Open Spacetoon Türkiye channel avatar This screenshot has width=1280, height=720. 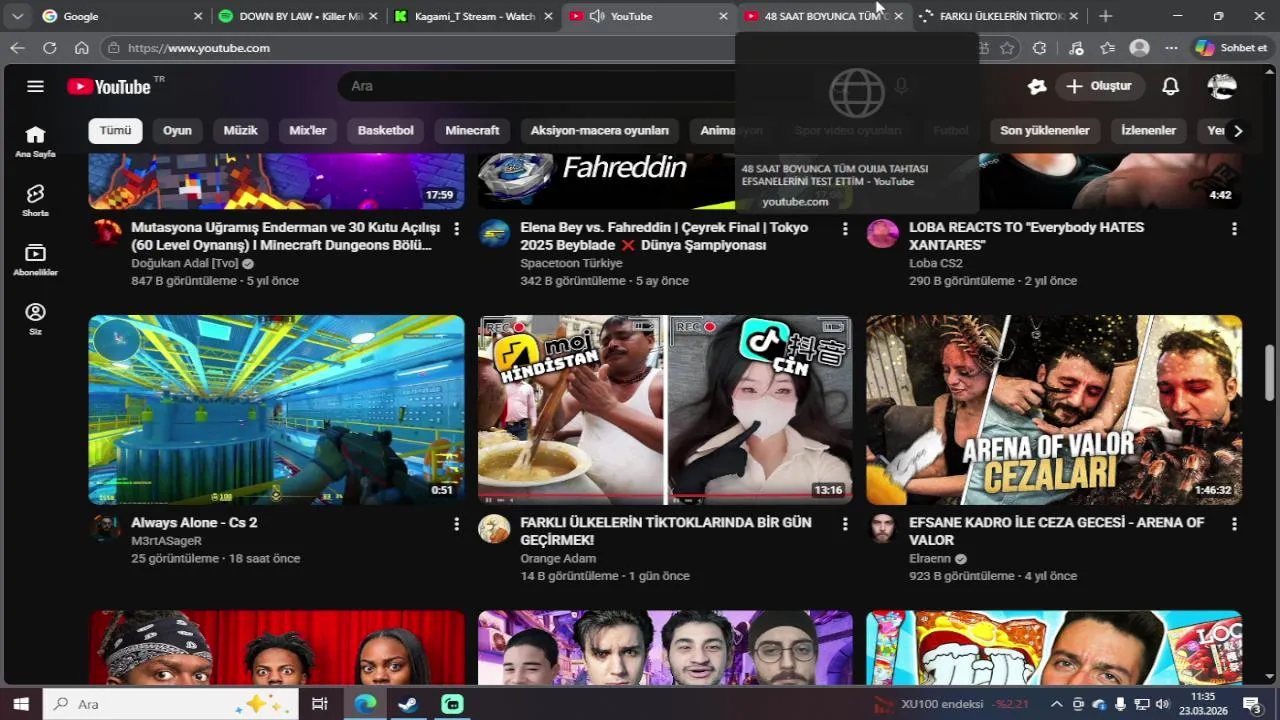coord(494,234)
